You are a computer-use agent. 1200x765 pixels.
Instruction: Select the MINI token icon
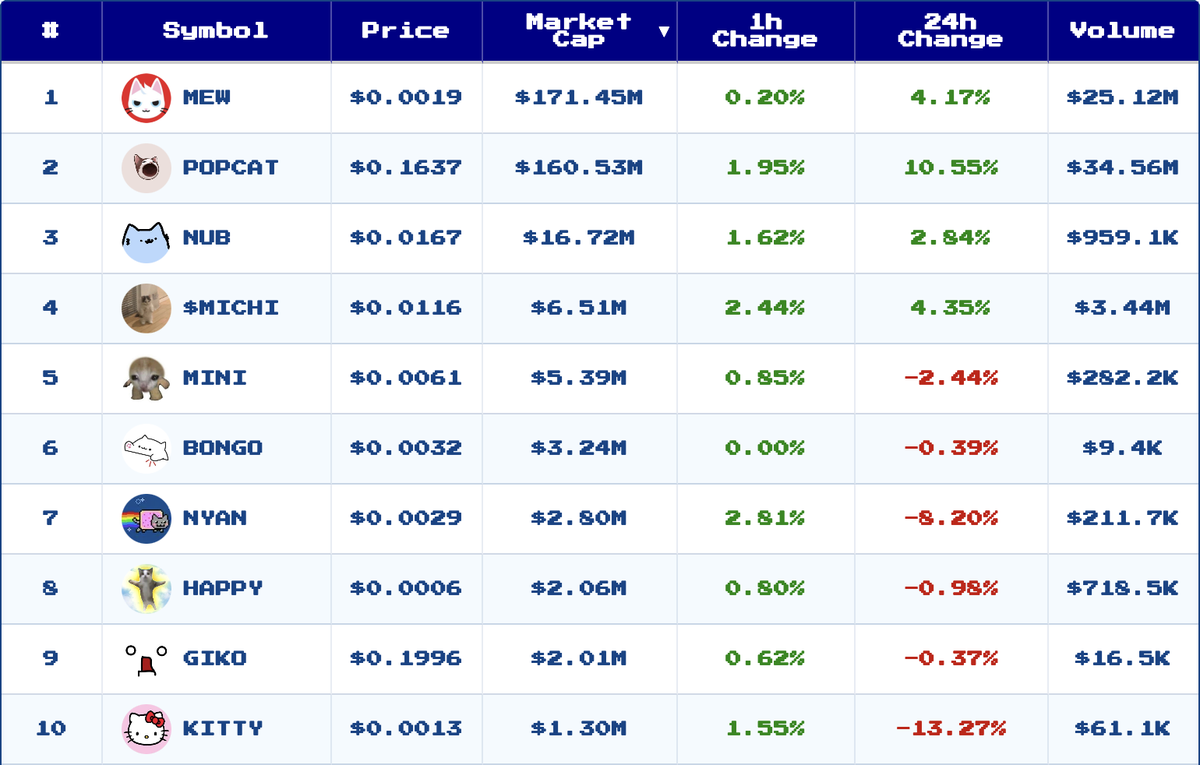(146, 378)
